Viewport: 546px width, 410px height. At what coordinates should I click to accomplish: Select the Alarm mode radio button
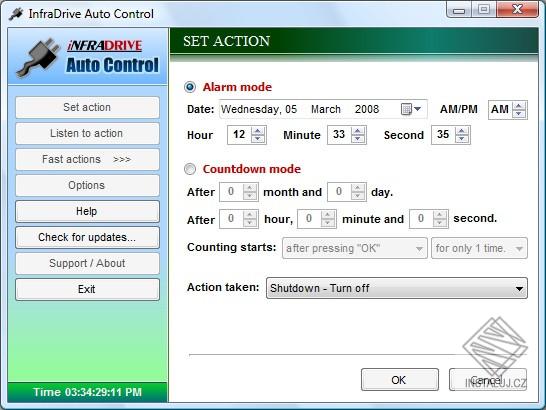190,87
